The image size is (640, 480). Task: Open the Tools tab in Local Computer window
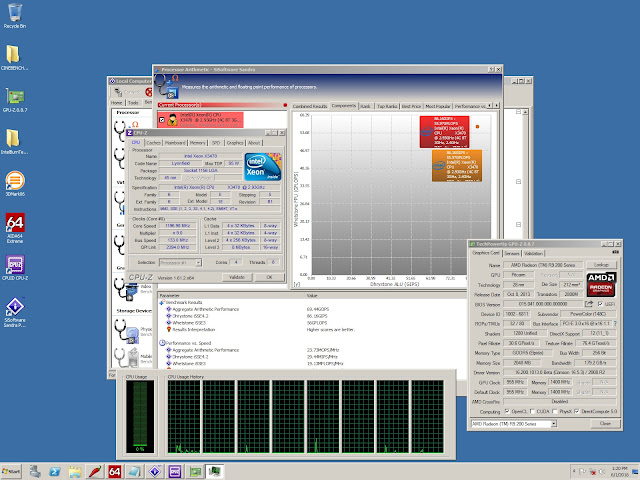[133, 103]
